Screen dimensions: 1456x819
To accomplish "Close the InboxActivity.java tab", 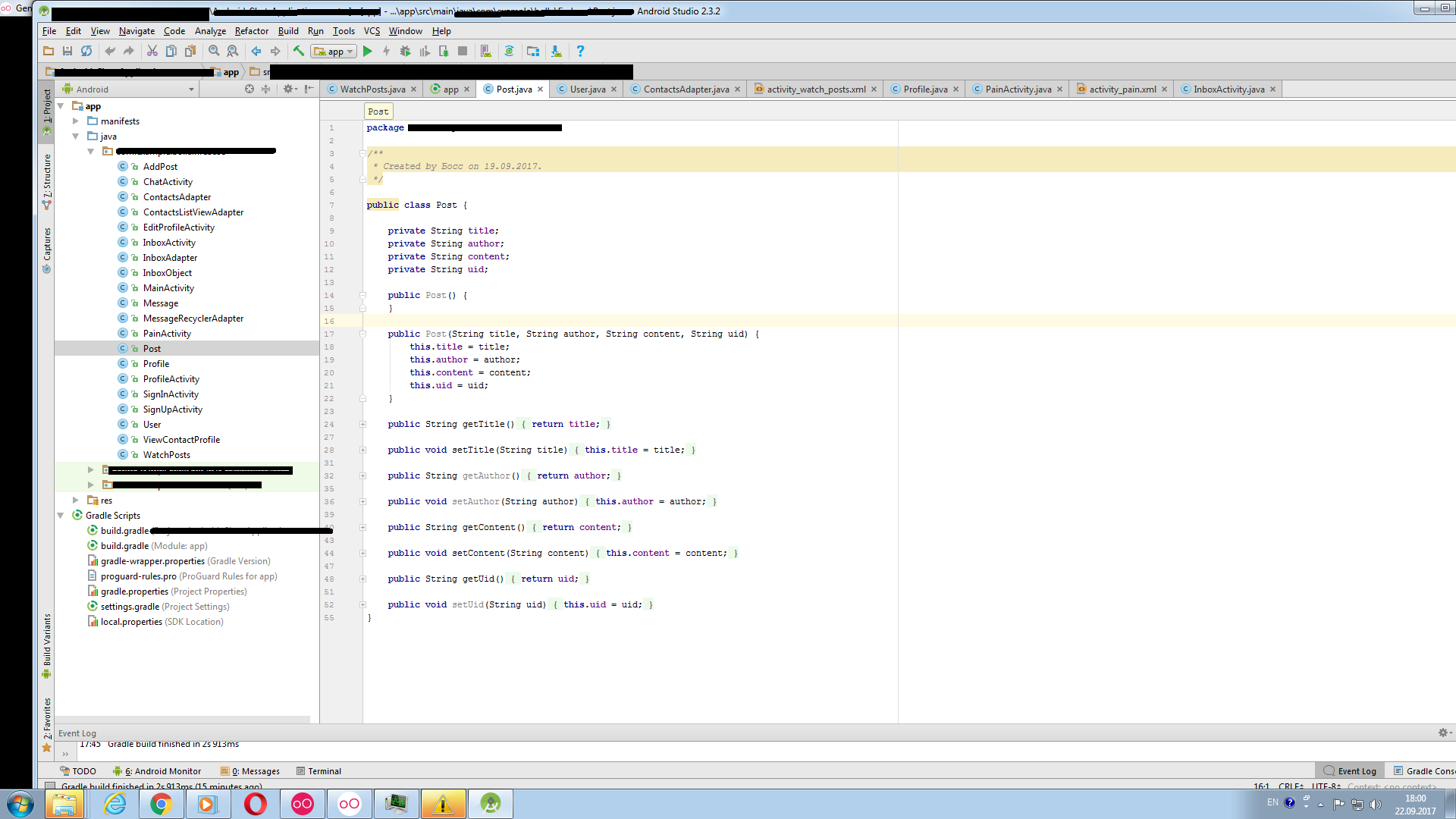I will coord(1272,89).
